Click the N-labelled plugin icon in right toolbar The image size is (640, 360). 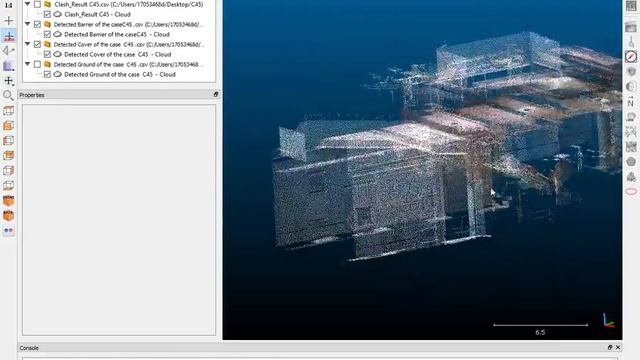coord(631,102)
